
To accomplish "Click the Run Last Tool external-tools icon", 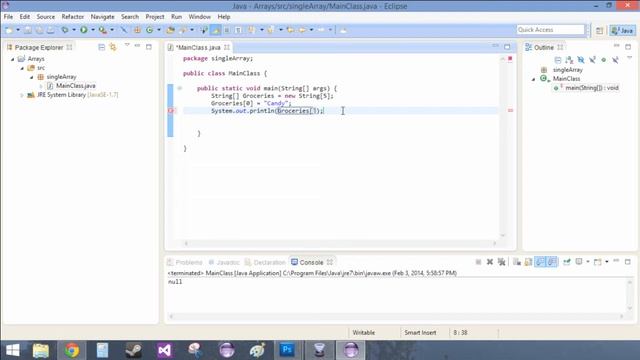I will click(102, 30).
